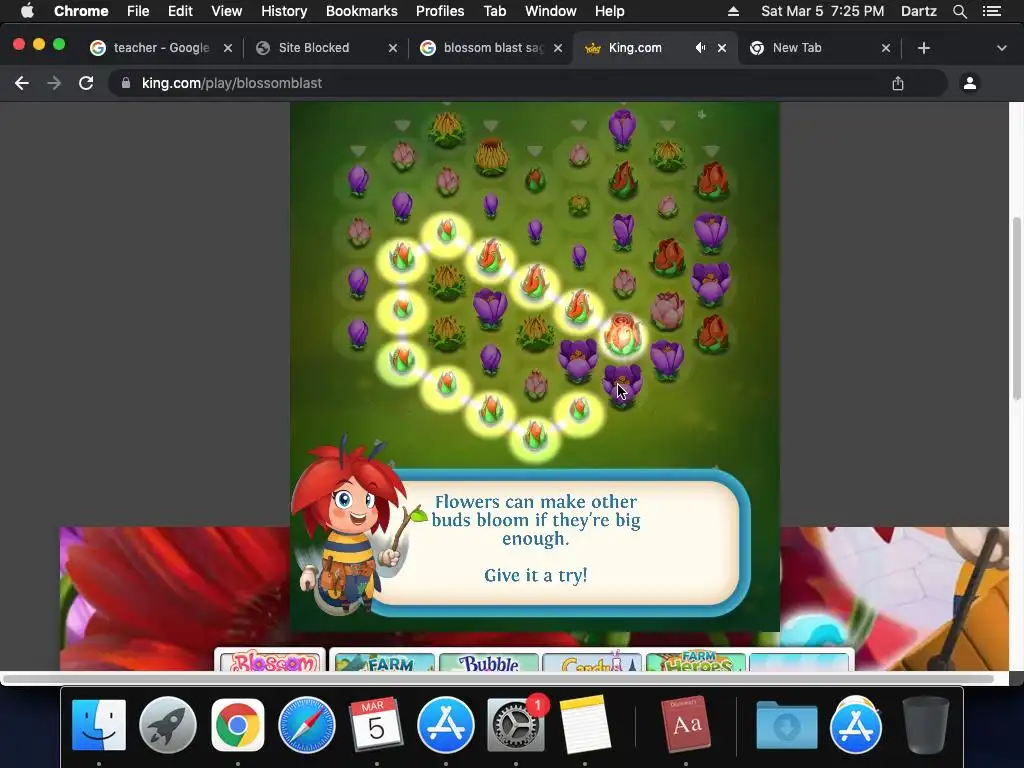Open the Farm game thumbnail

(x=383, y=661)
